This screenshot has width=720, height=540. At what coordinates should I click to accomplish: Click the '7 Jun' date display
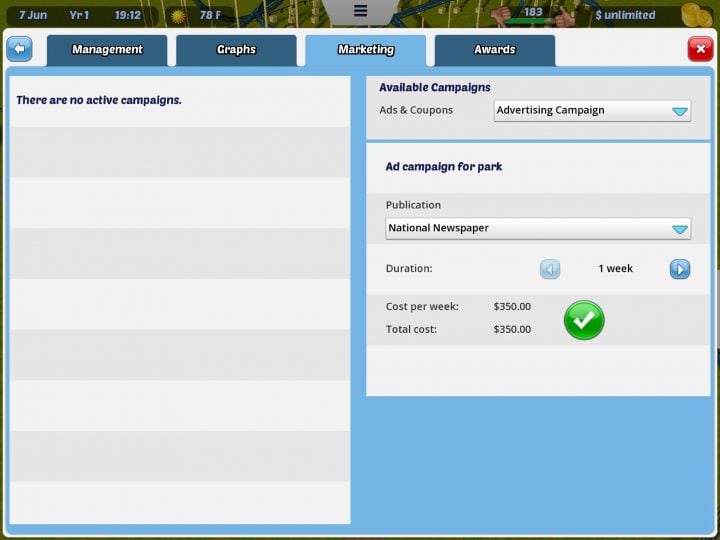click(x=33, y=15)
